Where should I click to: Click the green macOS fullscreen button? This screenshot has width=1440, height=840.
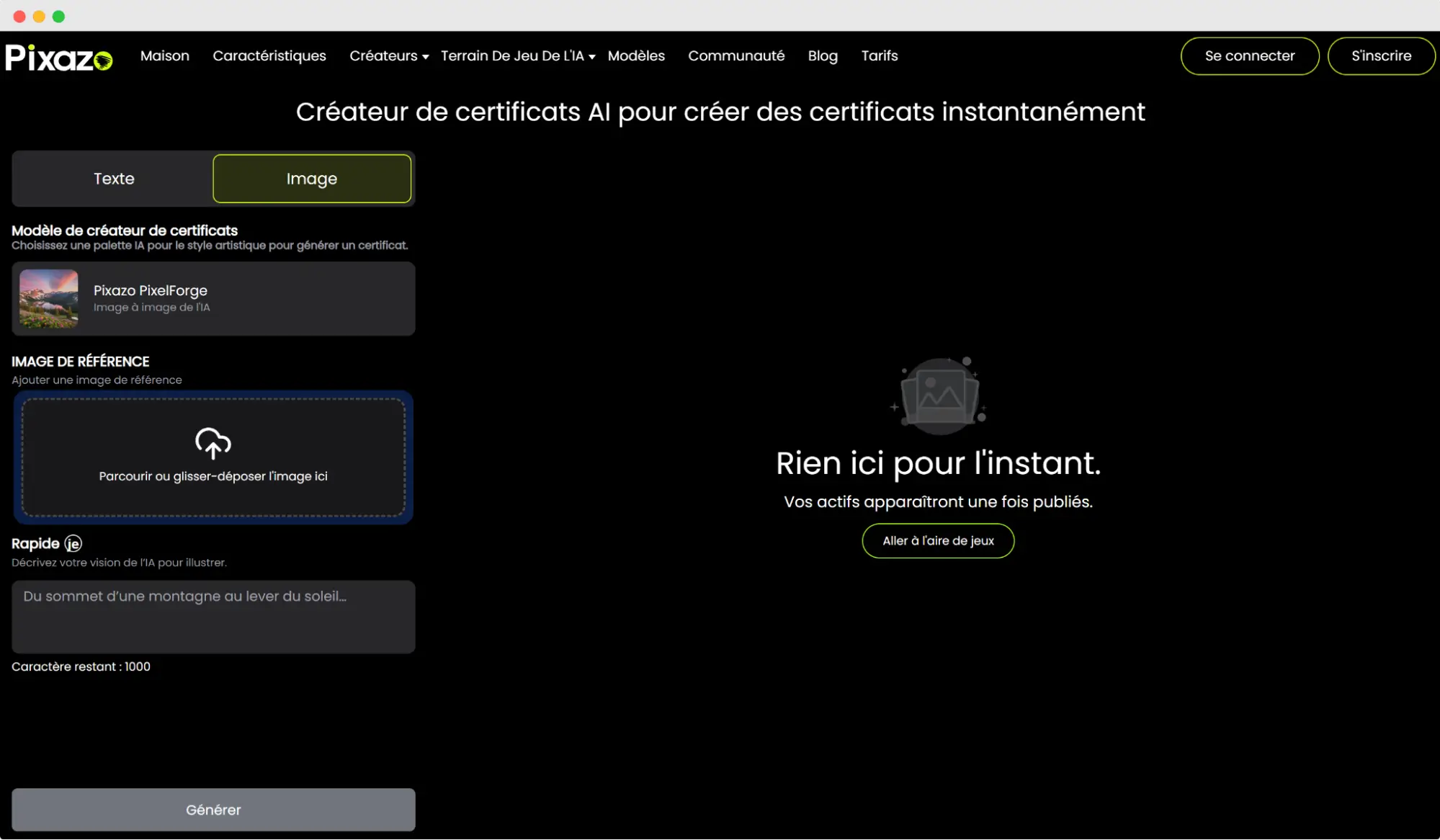pyautogui.click(x=58, y=16)
